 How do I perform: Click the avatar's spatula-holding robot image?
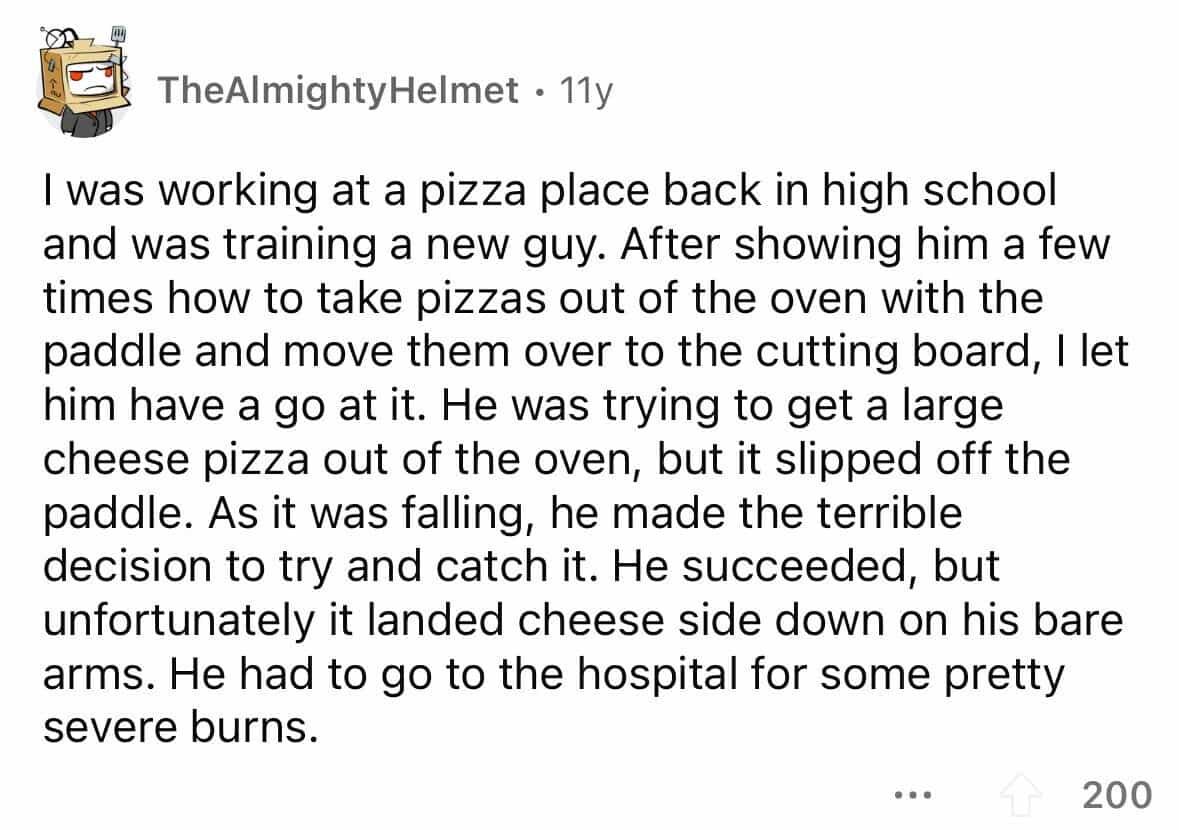pyautogui.click(x=80, y=70)
